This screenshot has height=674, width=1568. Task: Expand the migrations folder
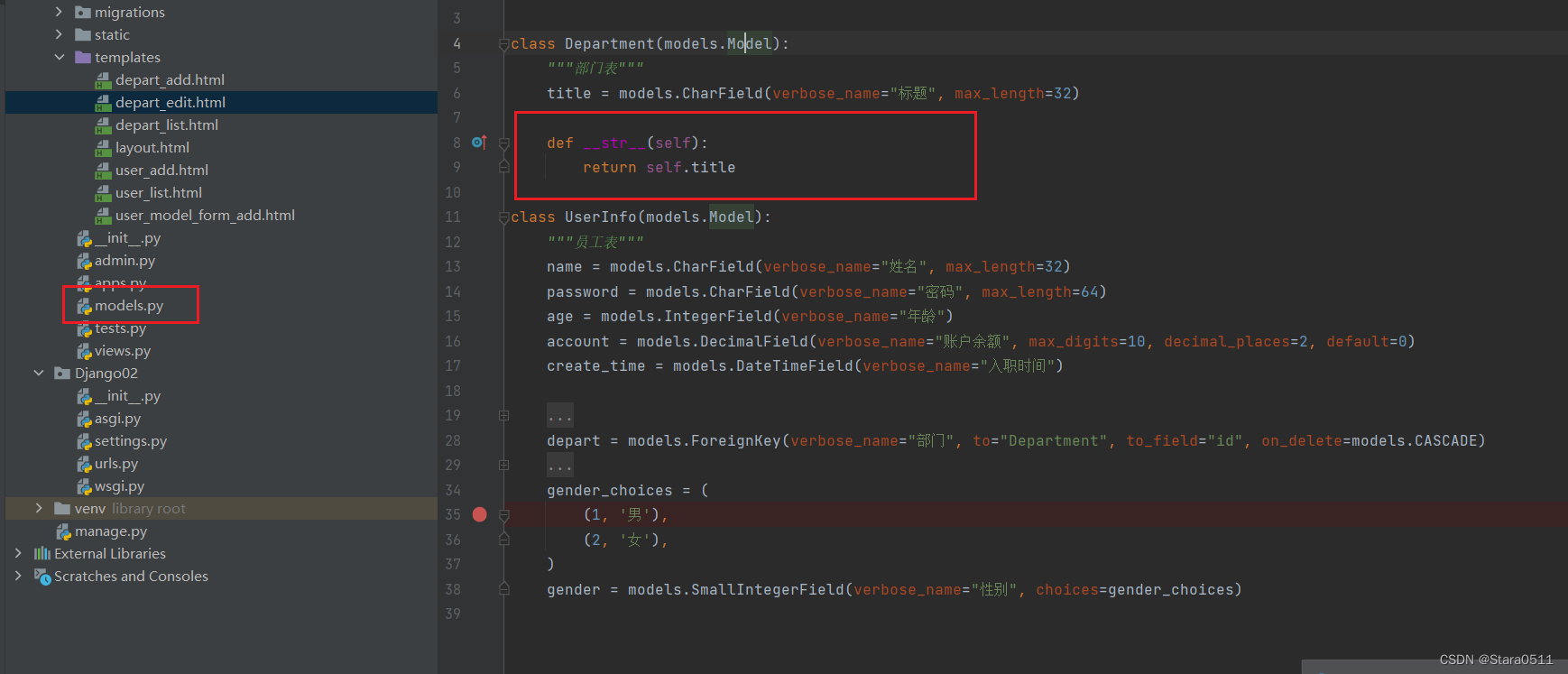59,12
